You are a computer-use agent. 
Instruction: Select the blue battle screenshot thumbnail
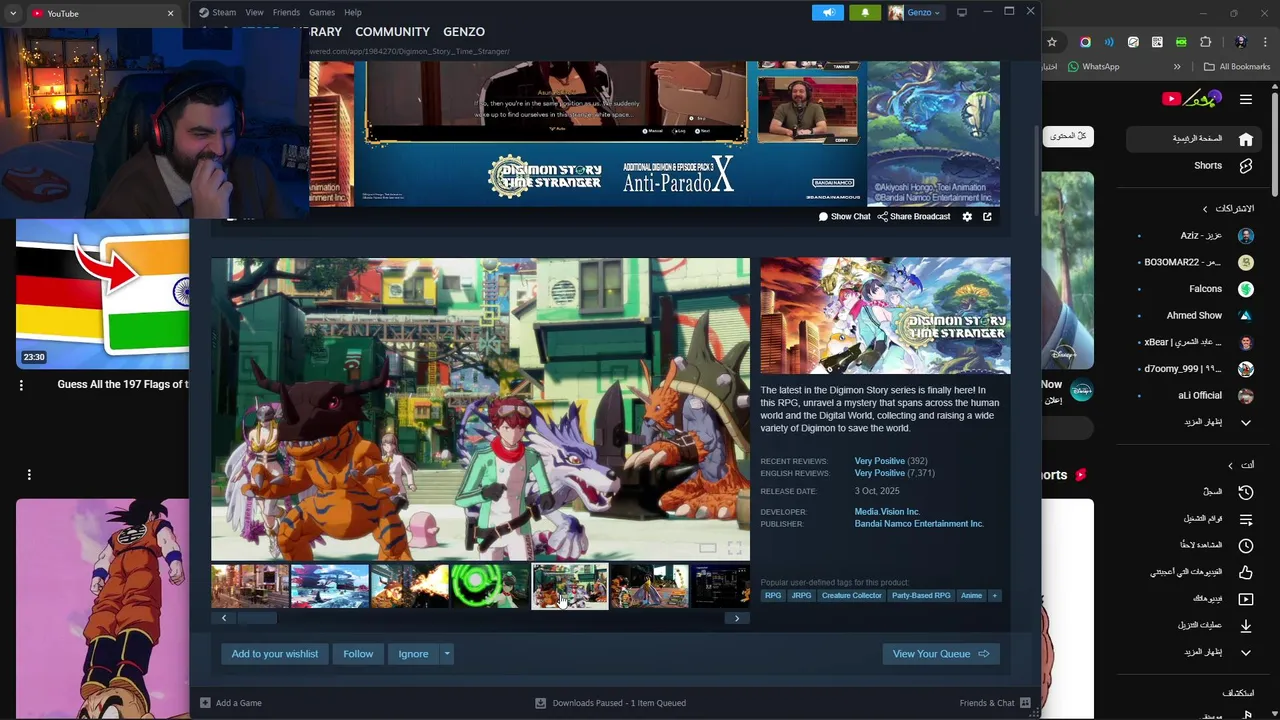pos(330,586)
